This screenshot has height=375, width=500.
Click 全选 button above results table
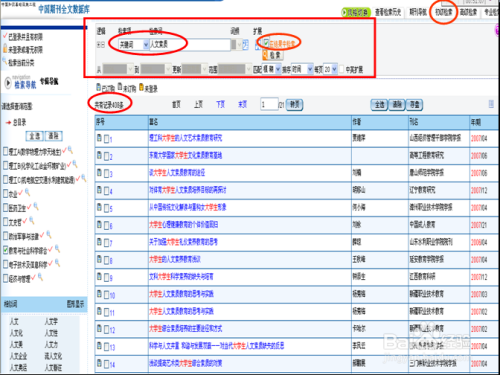point(379,105)
